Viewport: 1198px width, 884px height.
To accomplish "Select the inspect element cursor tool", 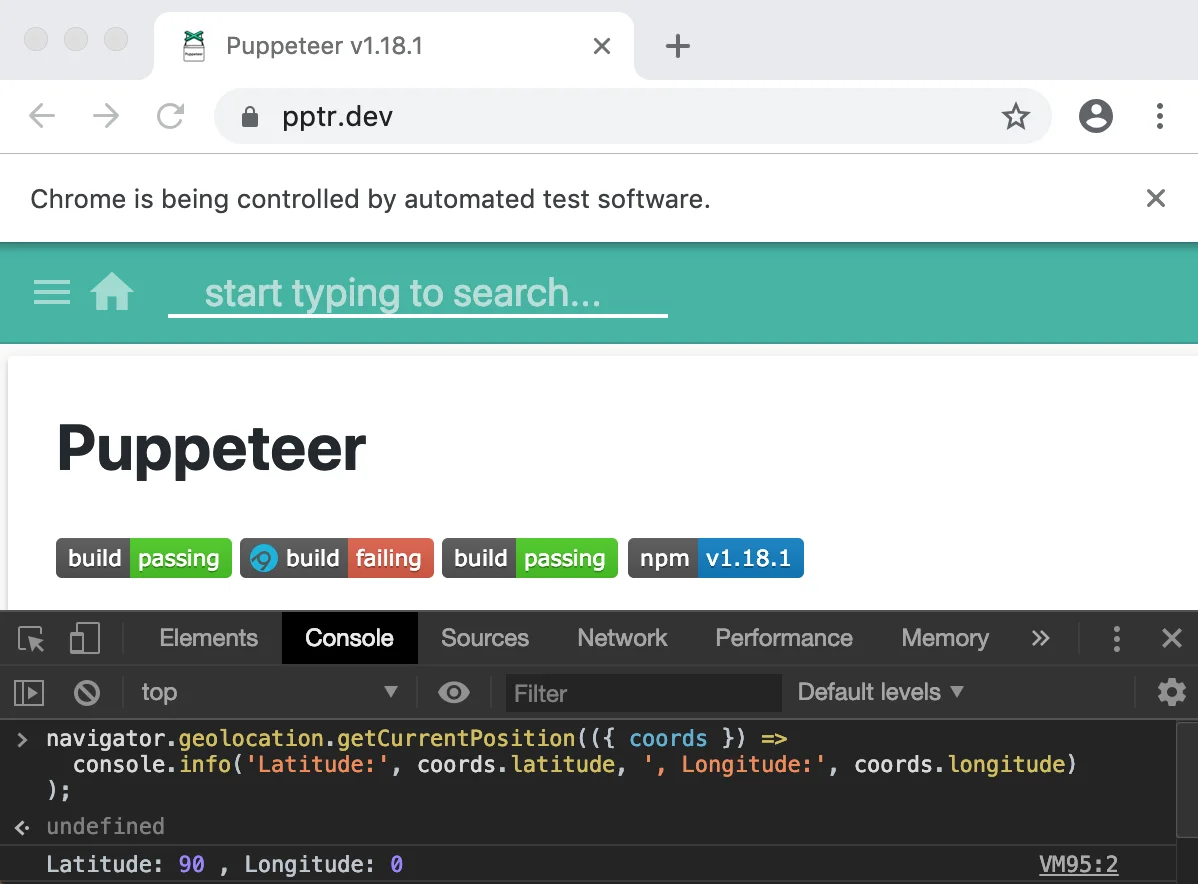I will point(29,638).
